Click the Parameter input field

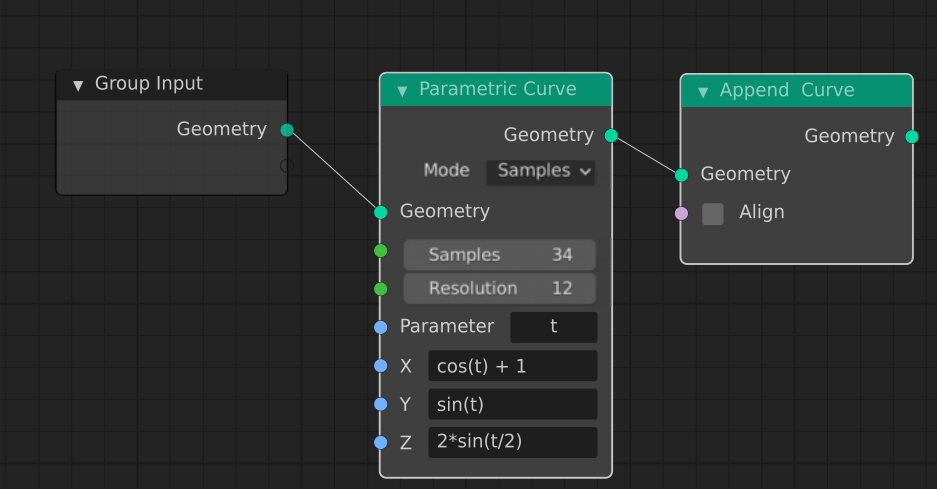coord(553,327)
